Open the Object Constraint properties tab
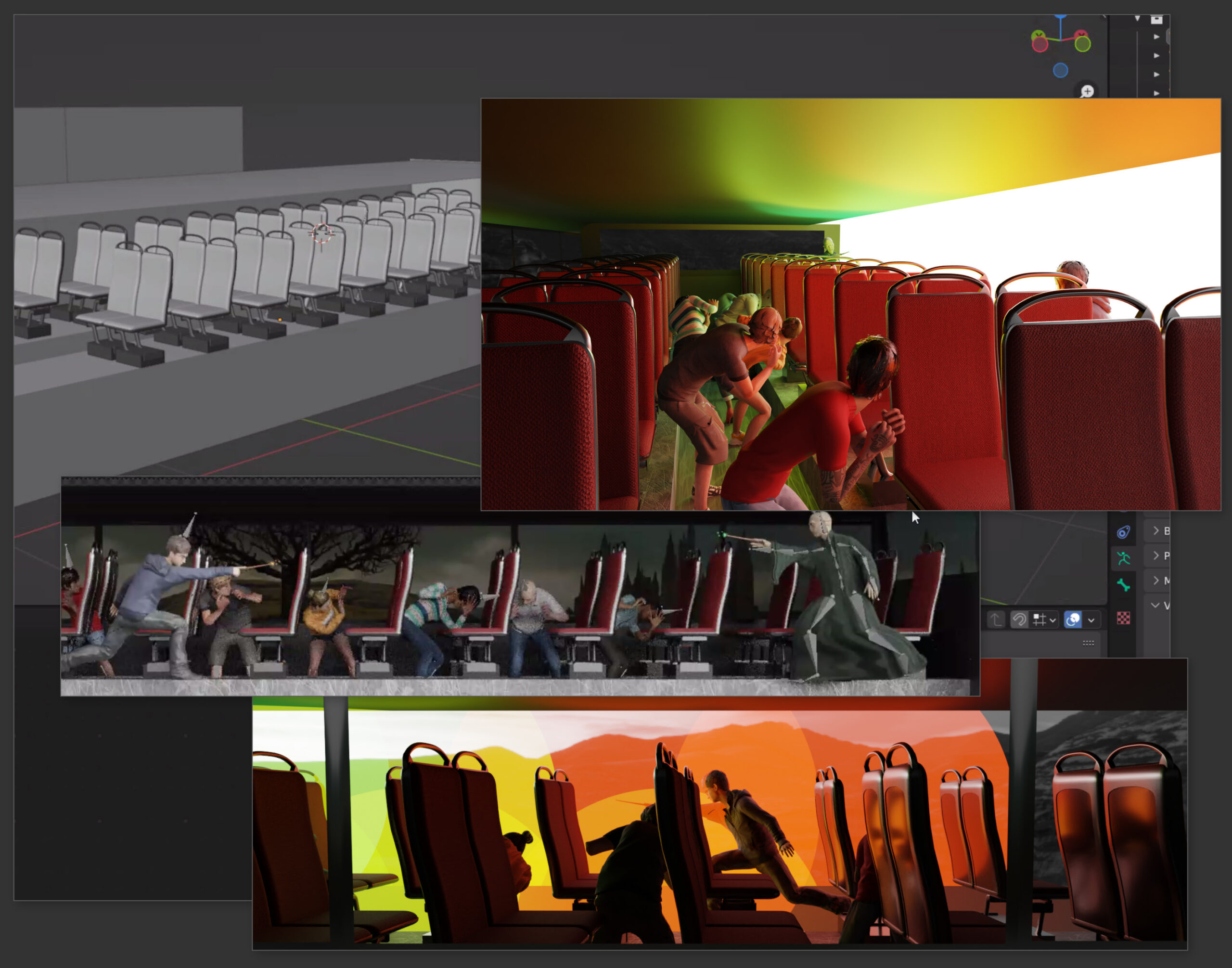 pyautogui.click(x=1123, y=532)
